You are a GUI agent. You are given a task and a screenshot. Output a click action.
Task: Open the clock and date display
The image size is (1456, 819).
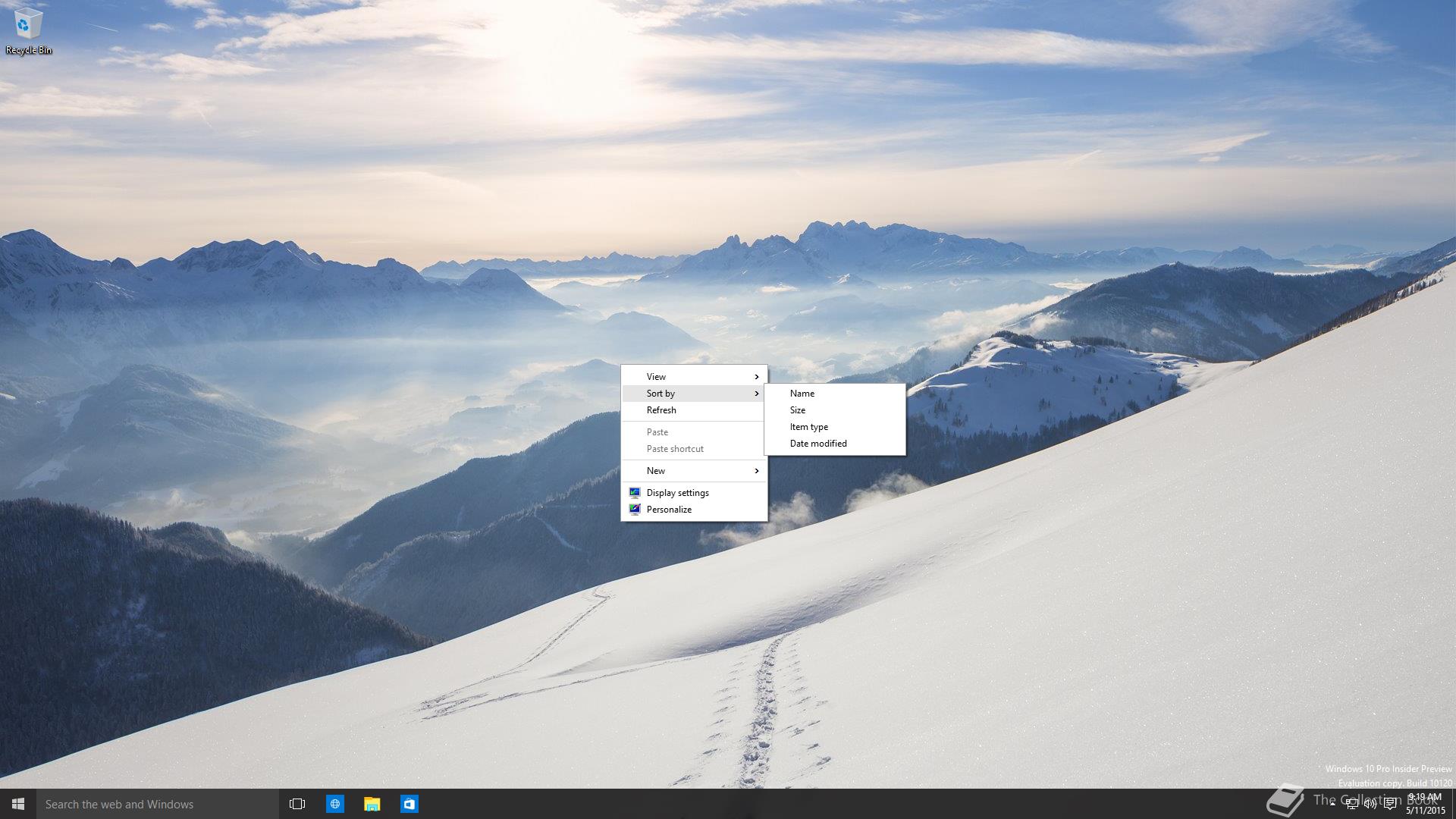point(1426,804)
